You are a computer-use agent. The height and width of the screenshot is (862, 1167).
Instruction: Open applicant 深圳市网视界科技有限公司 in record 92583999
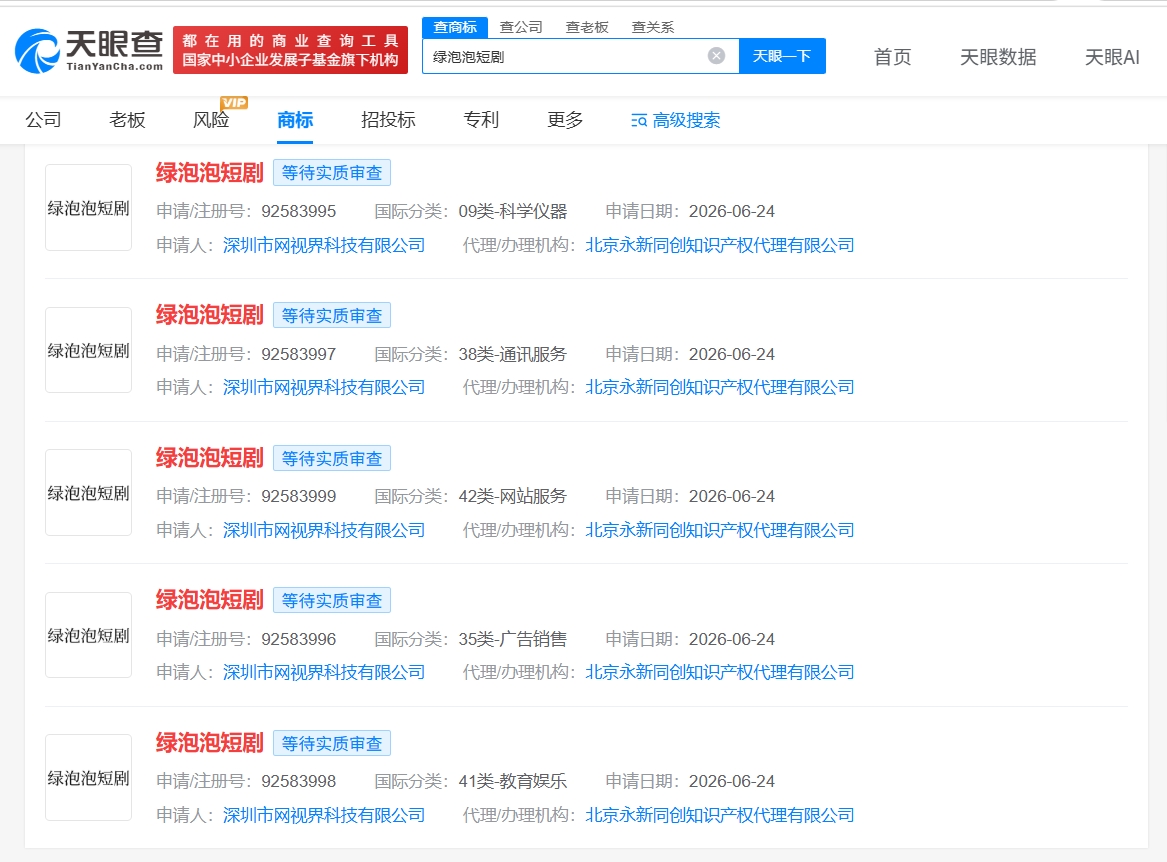[x=324, y=530]
